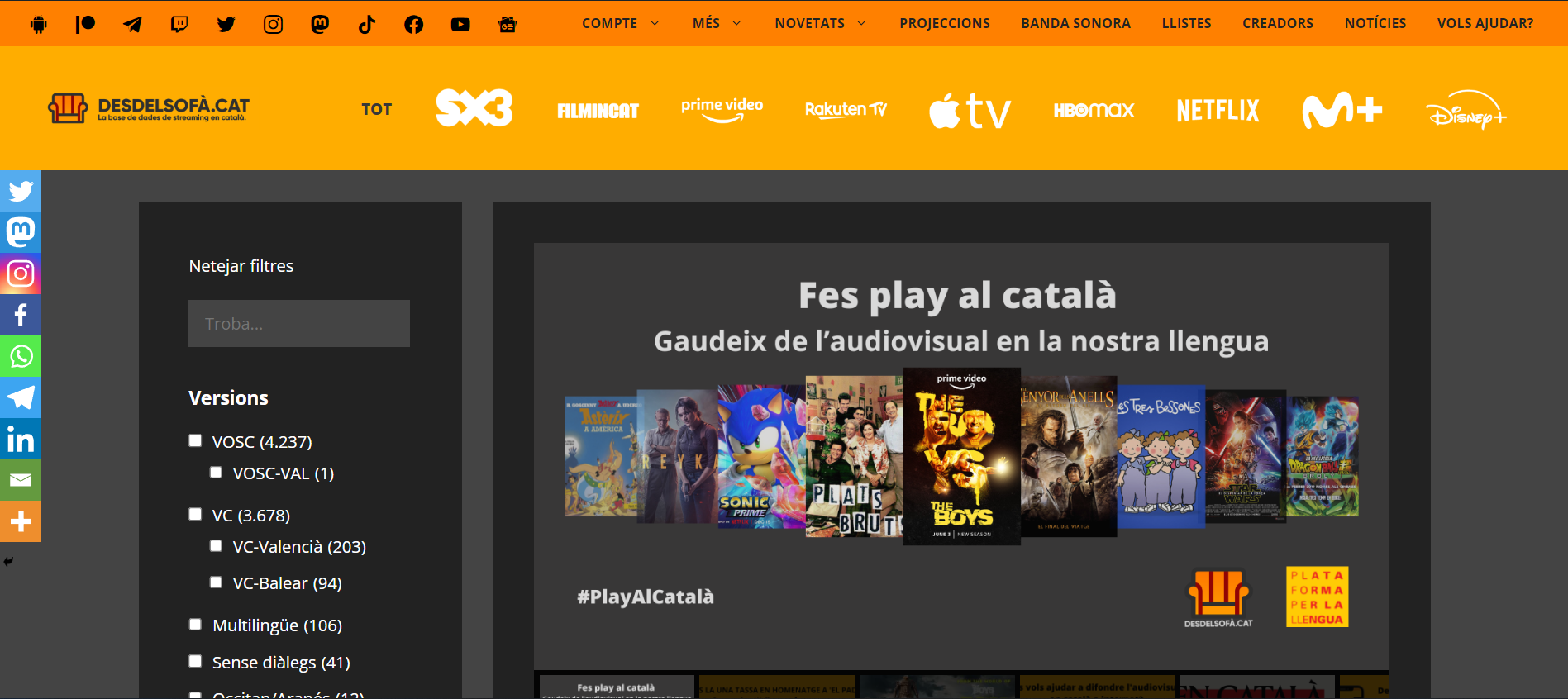1568x699 pixels.
Task: Select the TOT platforms link
Action: pos(377,110)
